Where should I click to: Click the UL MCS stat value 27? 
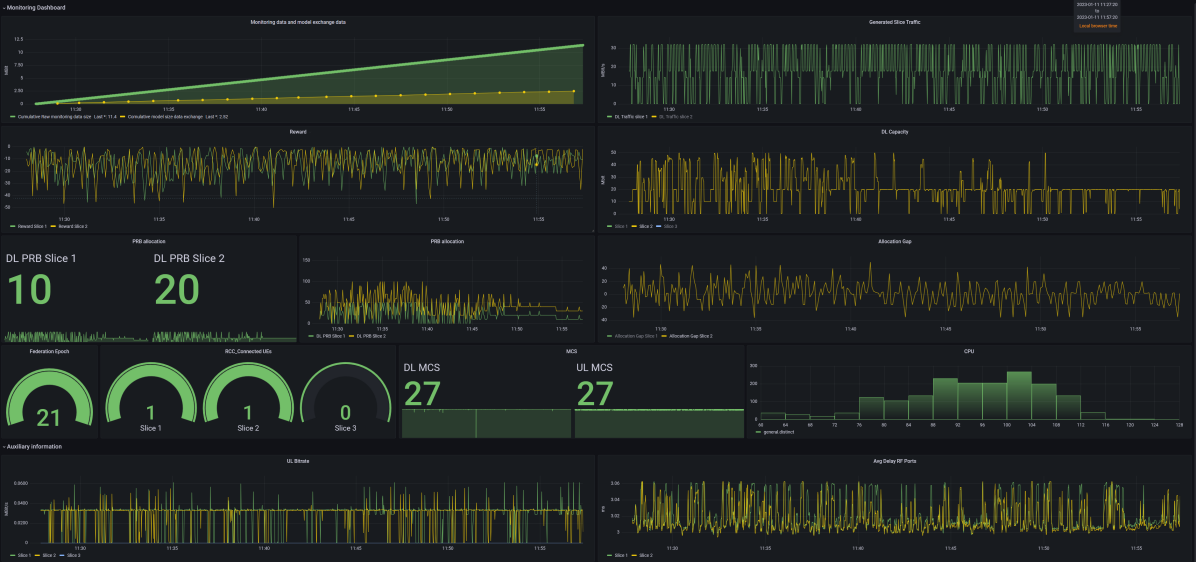point(595,392)
